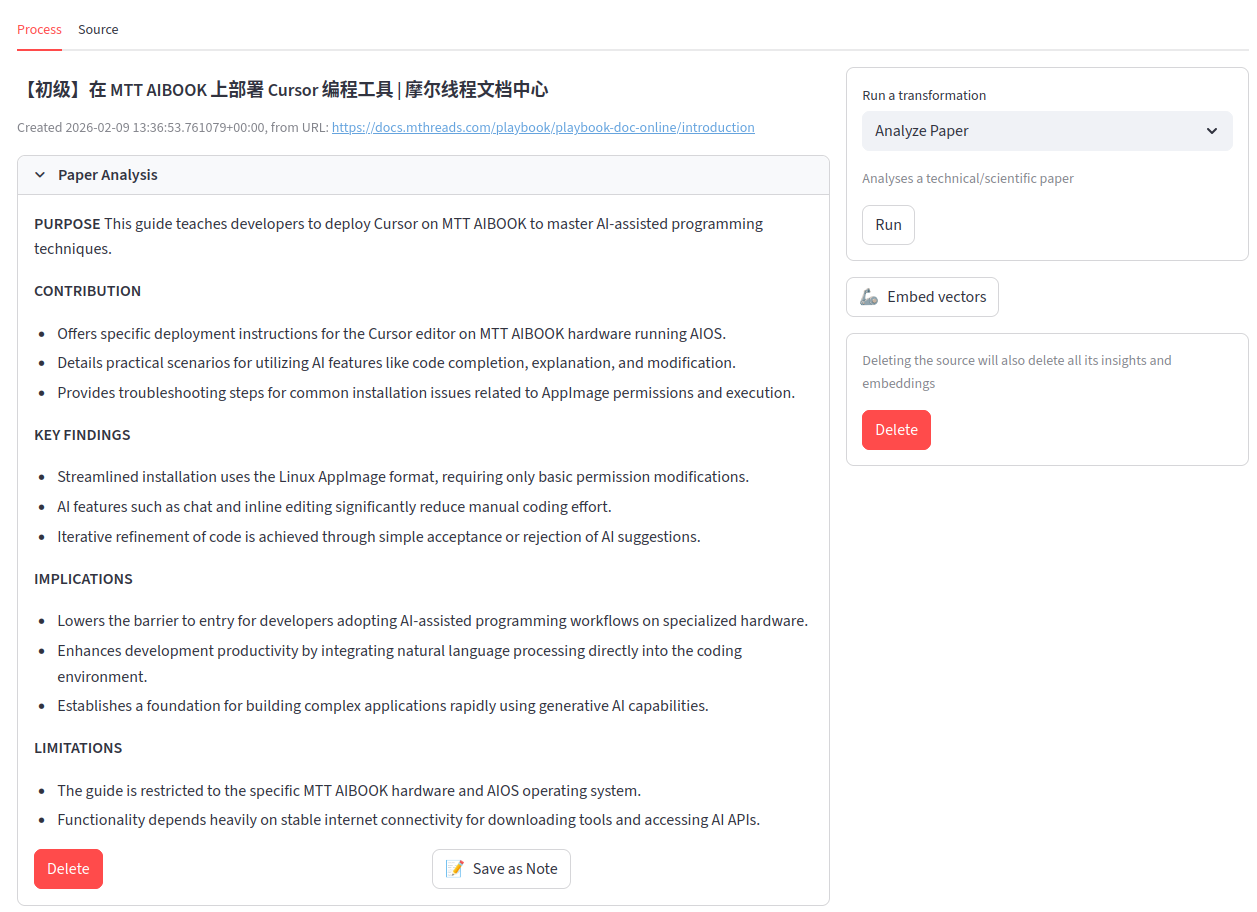Click the bullet about stable internet connectivity
The image size is (1257, 912).
click(x=408, y=820)
